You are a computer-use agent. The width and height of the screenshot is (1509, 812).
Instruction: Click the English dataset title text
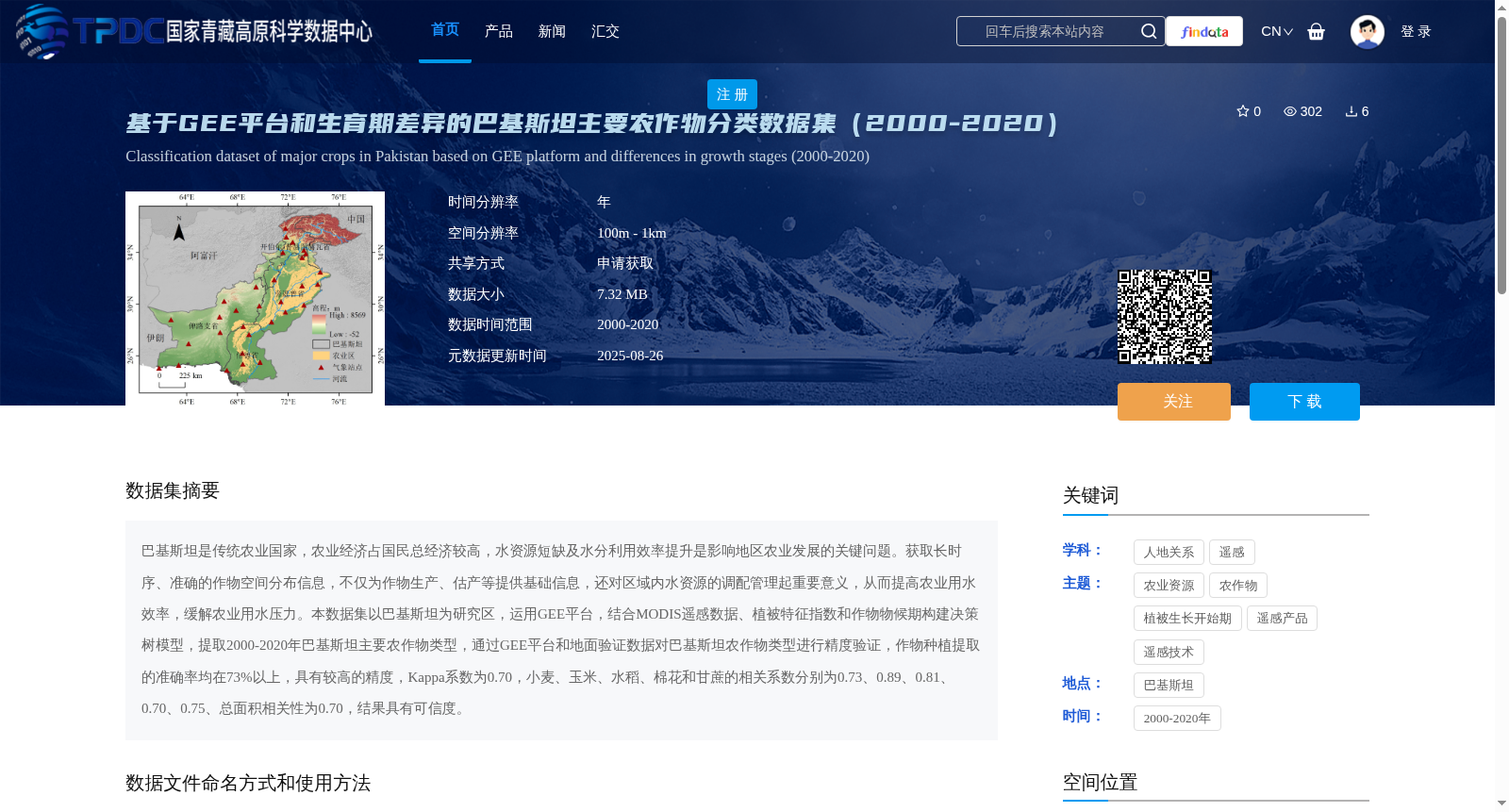[x=498, y=157]
